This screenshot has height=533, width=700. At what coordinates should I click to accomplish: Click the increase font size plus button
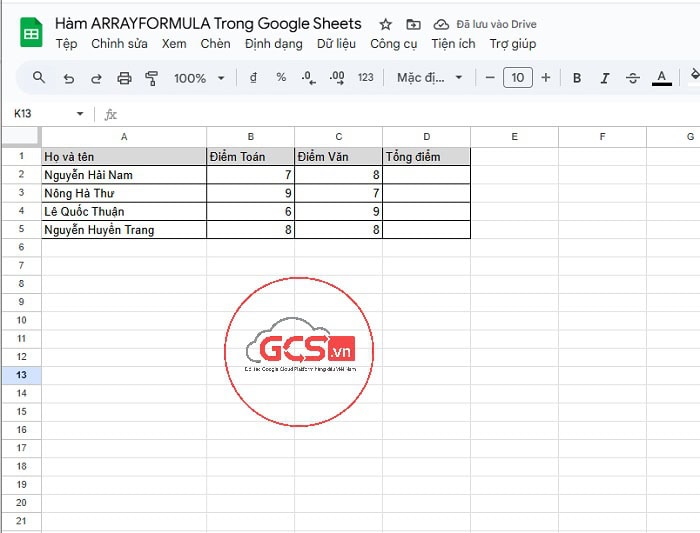point(545,78)
